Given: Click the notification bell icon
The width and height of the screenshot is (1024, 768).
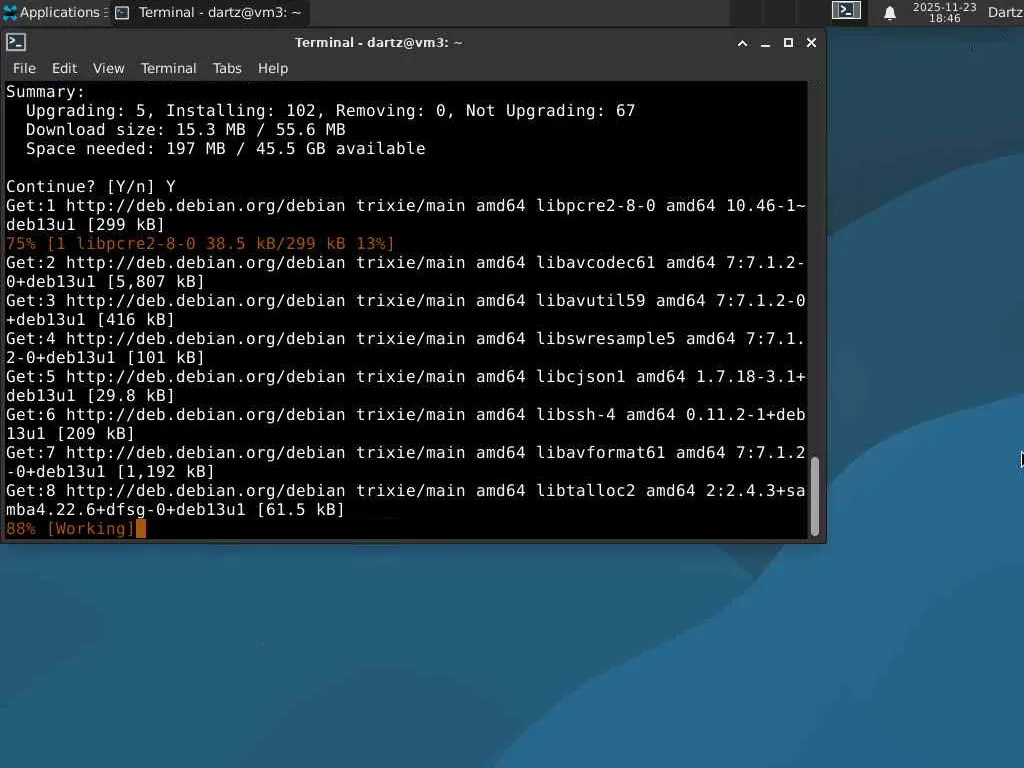Looking at the screenshot, I should tap(889, 13).
